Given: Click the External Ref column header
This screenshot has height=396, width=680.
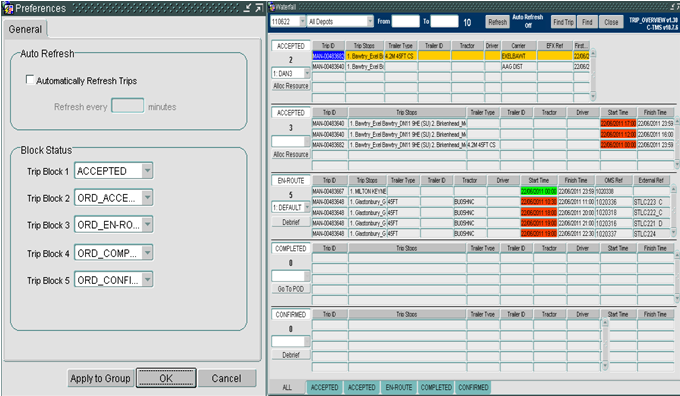Looking at the screenshot, I should [651, 180].
